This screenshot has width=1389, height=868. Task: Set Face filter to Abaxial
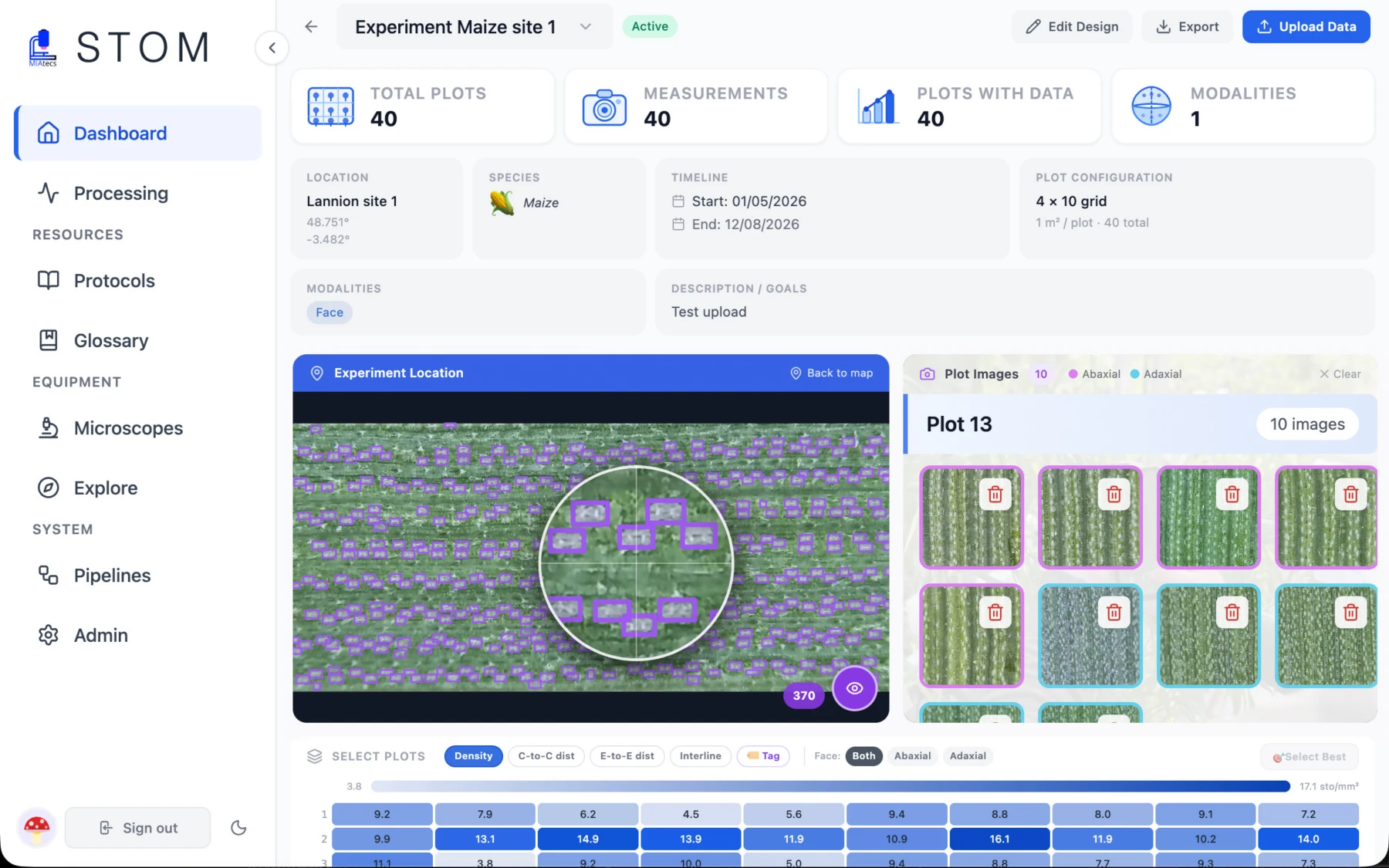pyautogui.click(x=912, y=756)
